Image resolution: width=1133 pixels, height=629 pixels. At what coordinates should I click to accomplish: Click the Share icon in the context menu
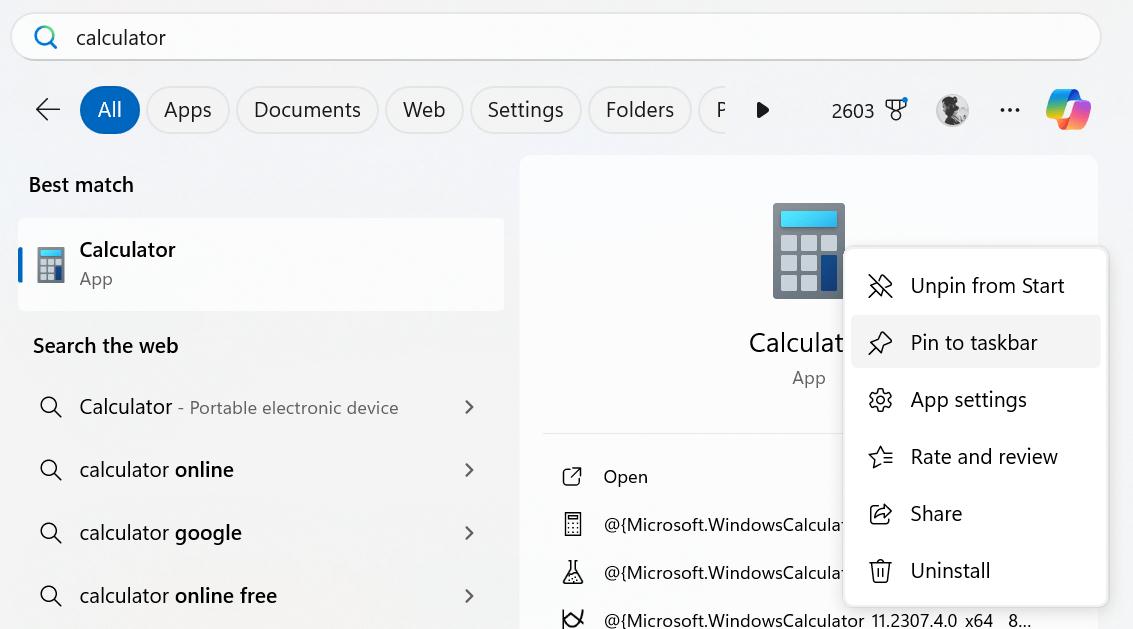[x=880, y=513]
